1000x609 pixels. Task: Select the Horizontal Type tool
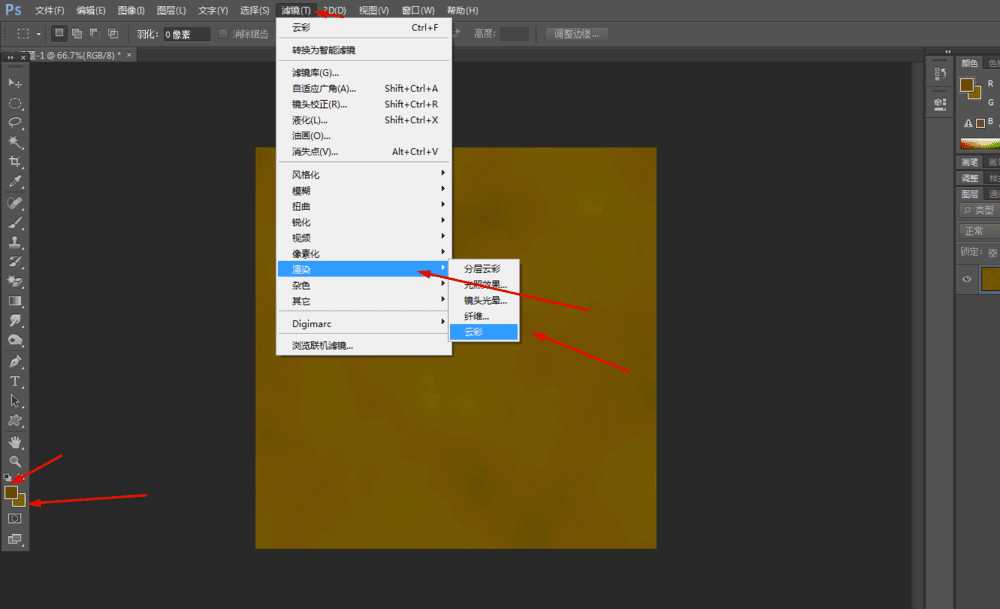[x=13, y=380]
